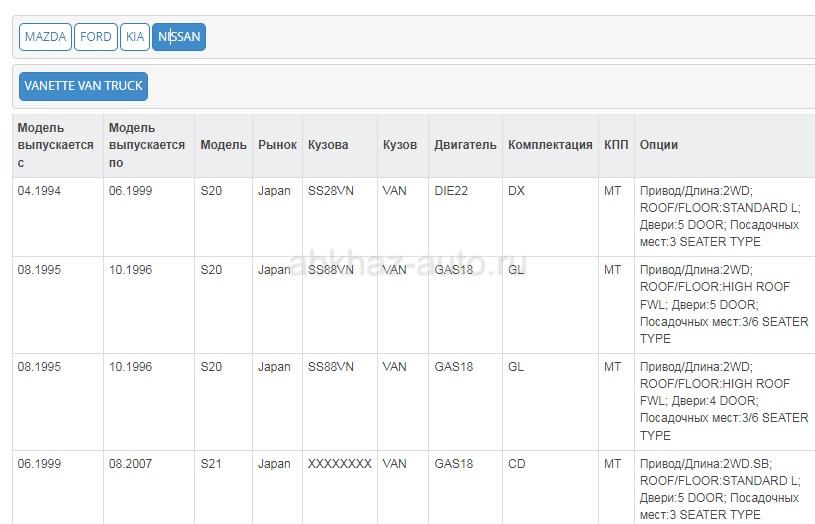Select the MAZDA brand button
Screen dimensions: 815x524
(x=45, y=37)
